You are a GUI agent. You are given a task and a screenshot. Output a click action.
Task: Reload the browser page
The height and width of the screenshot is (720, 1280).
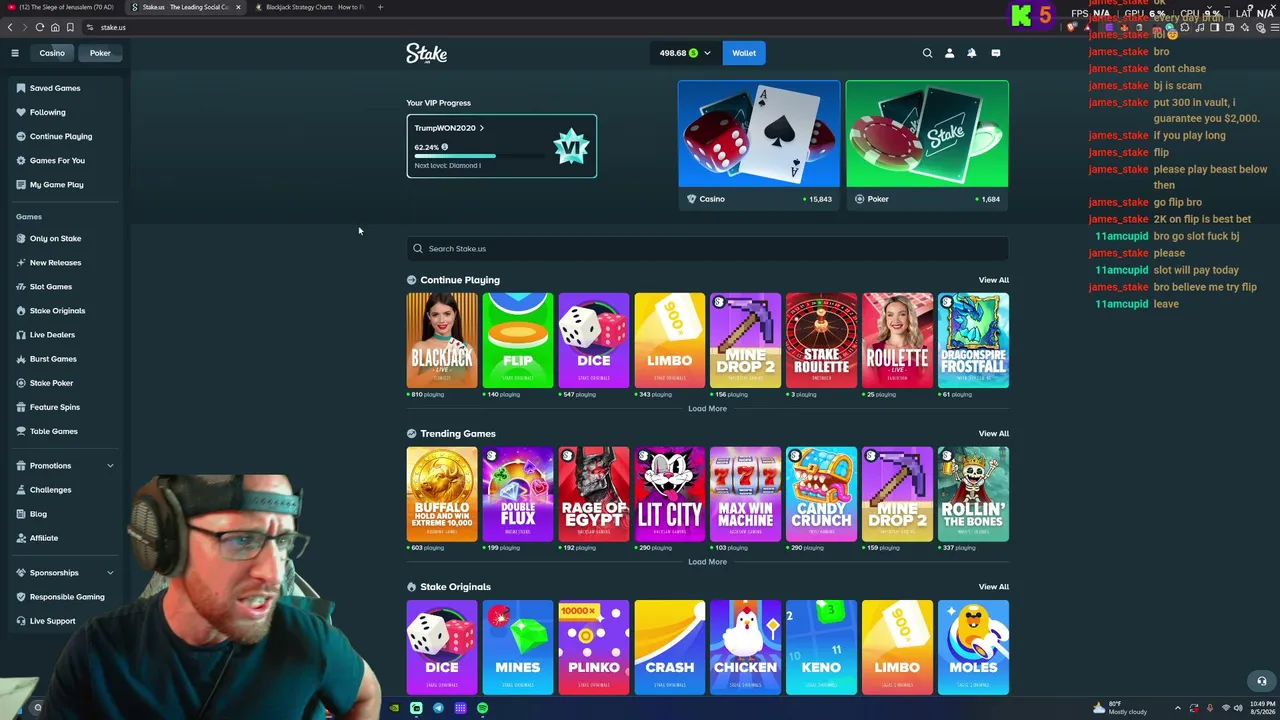tap(39, 27)
